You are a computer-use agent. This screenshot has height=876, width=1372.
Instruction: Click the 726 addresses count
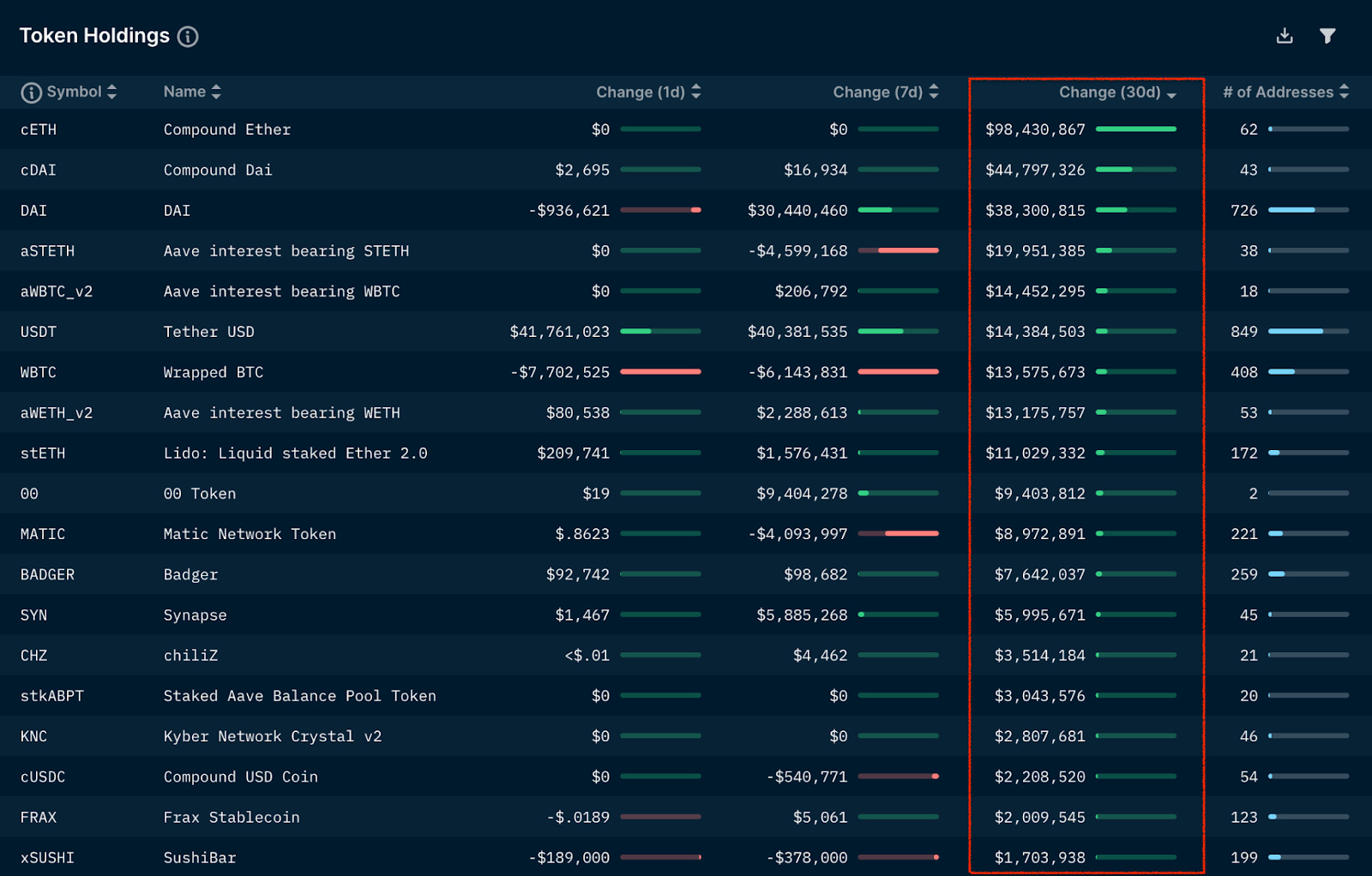[1244, 211]
